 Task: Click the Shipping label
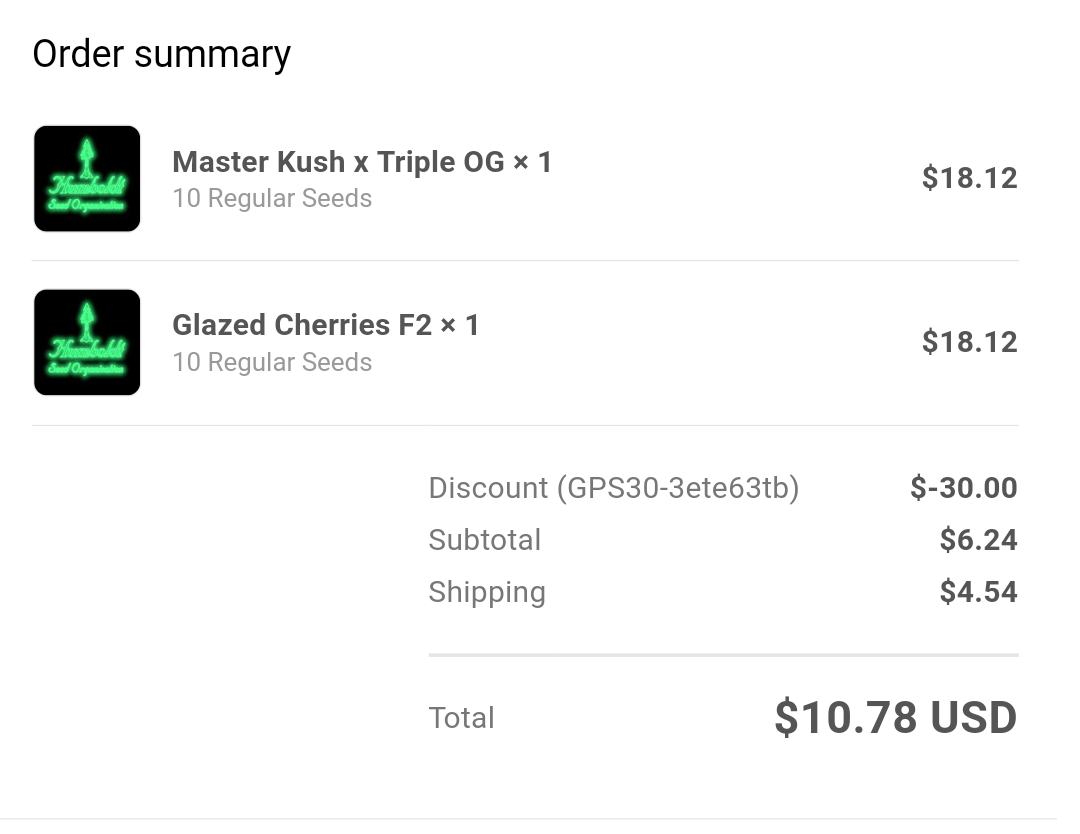(x=487, y=592)
